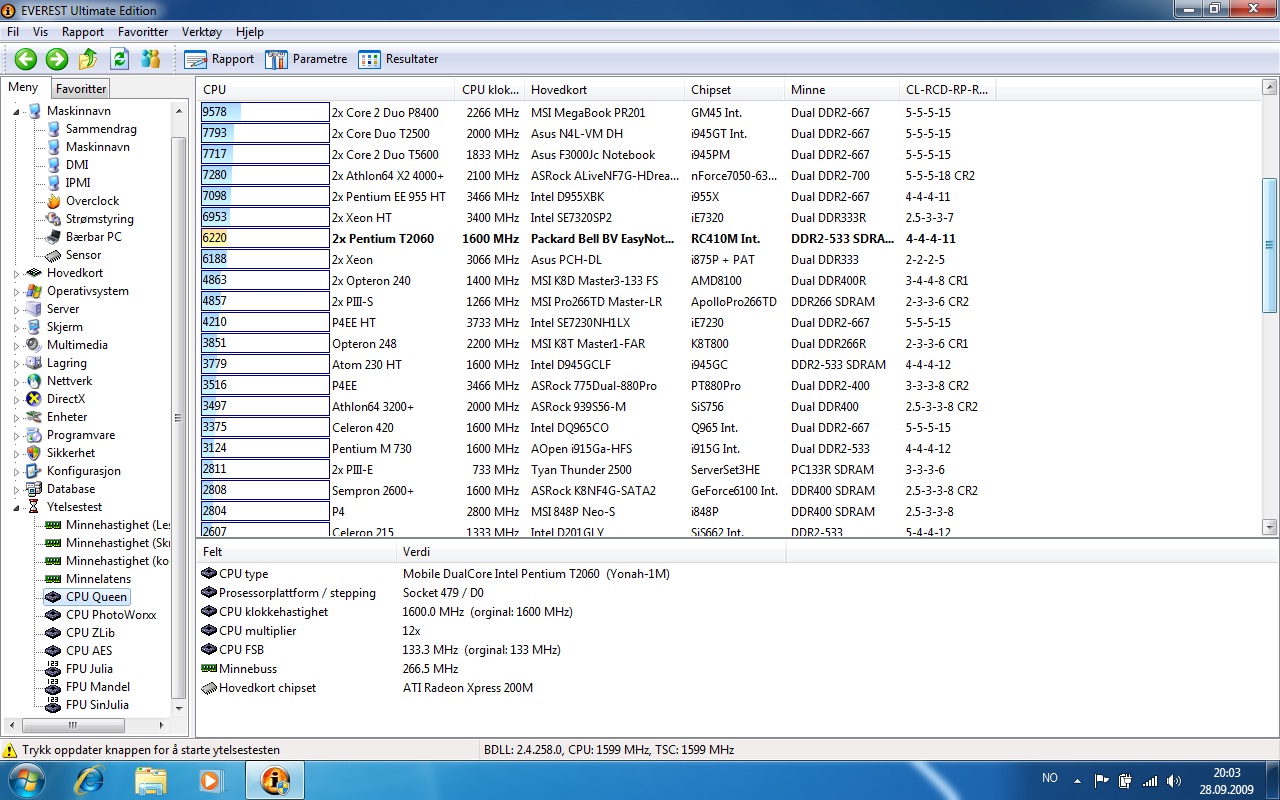
Task: Click the Database tree icon
Action: pos(34,489)
